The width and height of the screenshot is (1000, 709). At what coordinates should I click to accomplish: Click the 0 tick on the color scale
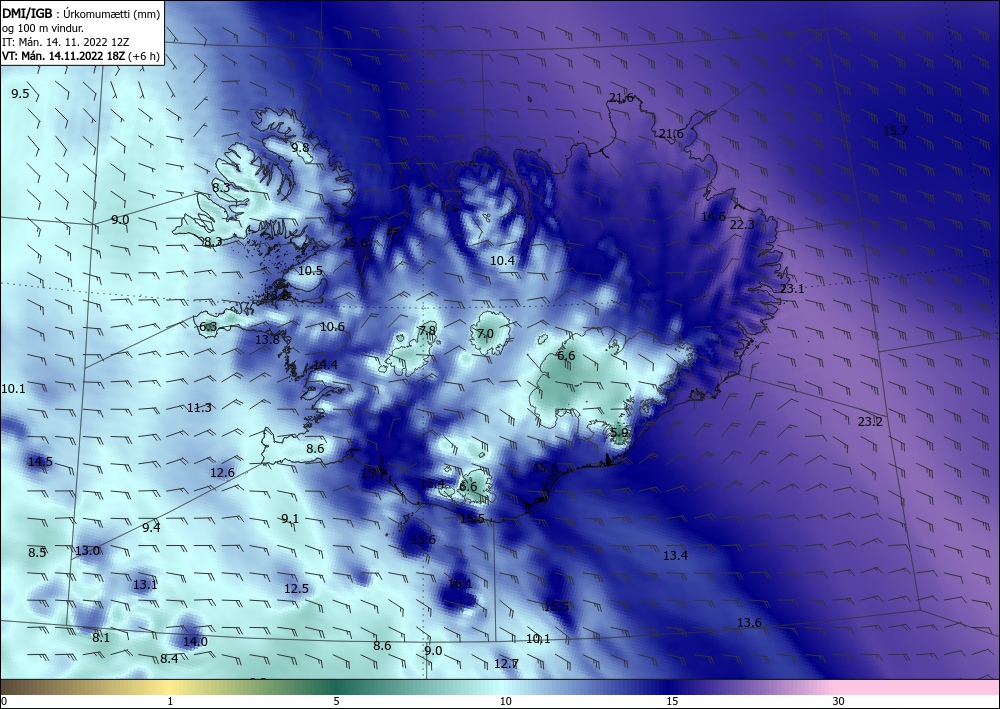tap(4, 701)
